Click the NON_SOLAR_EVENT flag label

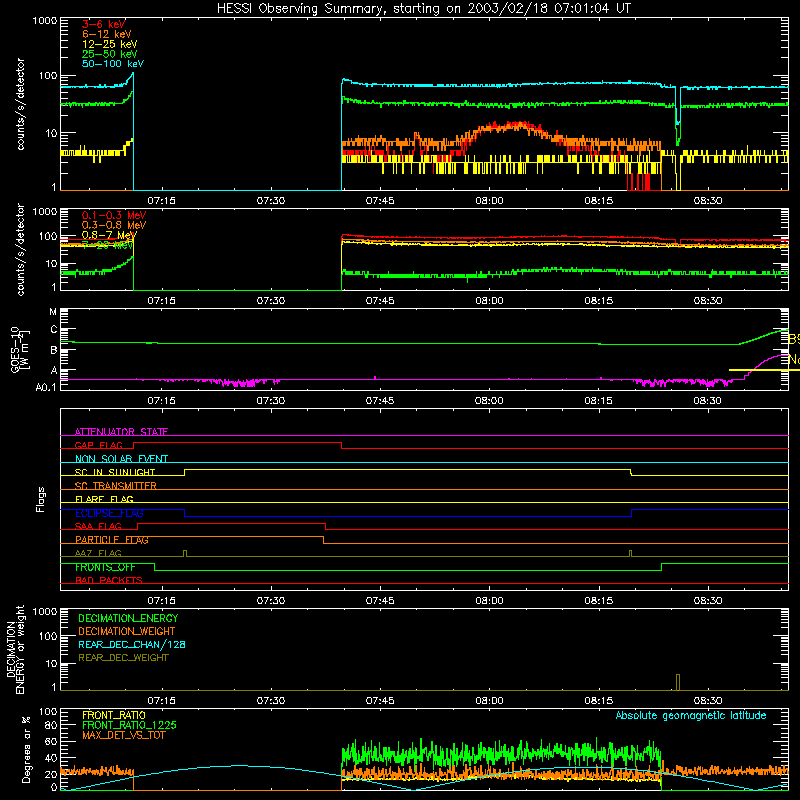point(121,459)
